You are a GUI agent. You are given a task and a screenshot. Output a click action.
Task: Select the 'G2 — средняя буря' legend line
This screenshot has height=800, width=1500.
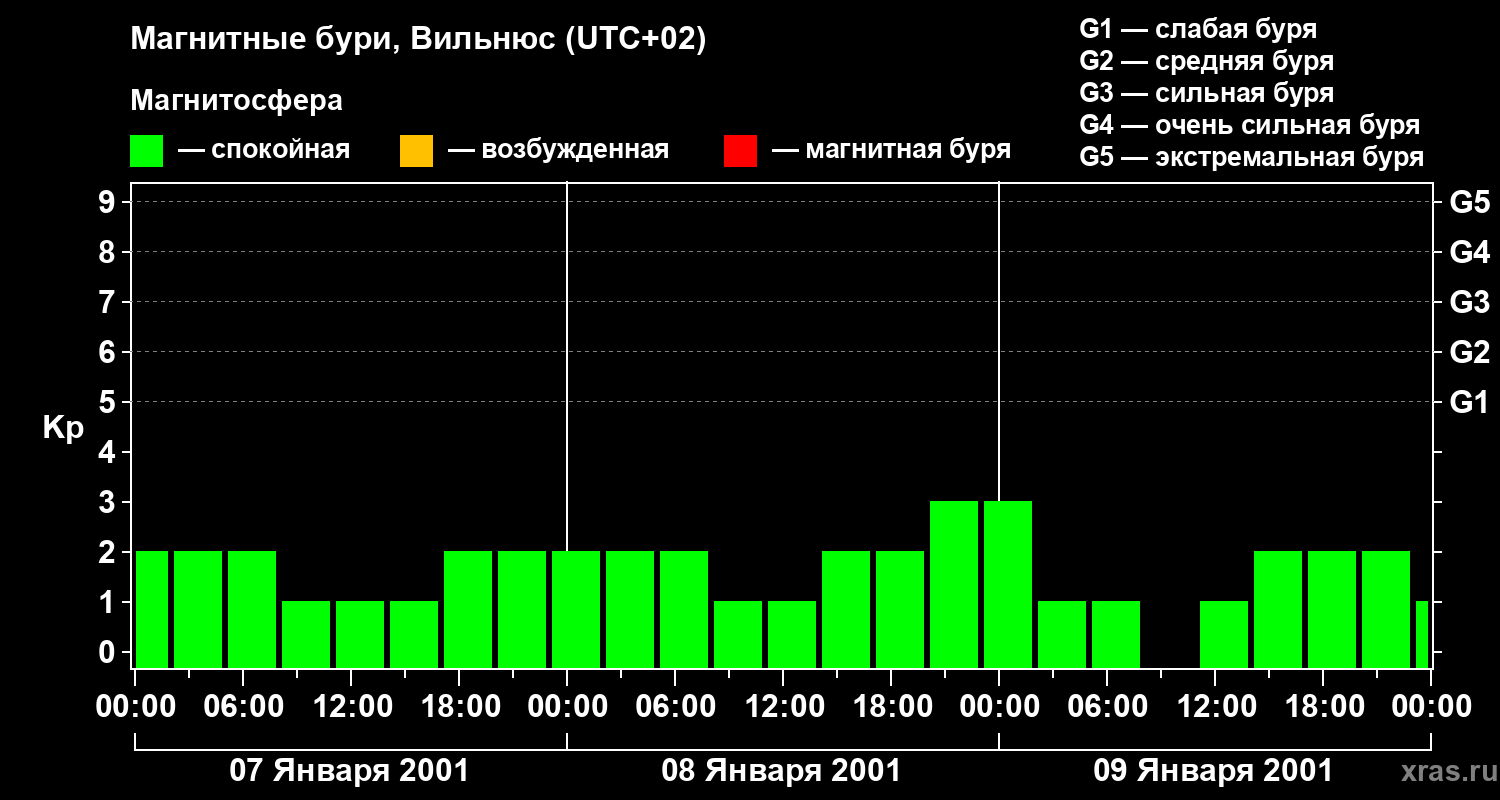pos(1206,61)
